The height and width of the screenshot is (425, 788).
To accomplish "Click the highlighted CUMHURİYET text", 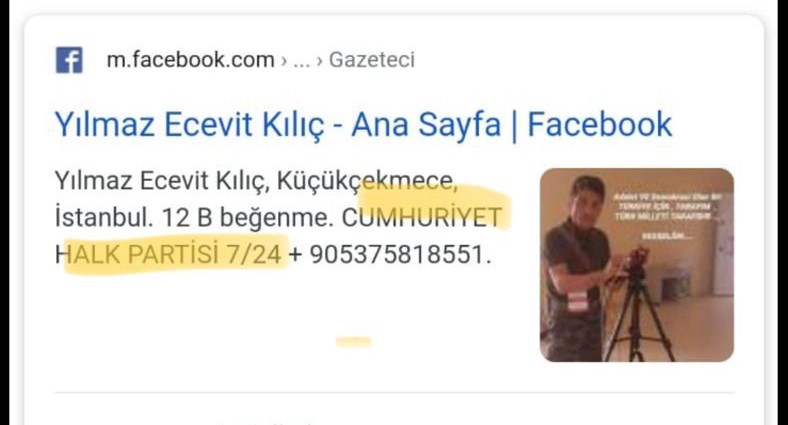I will [x=422, y=218].
